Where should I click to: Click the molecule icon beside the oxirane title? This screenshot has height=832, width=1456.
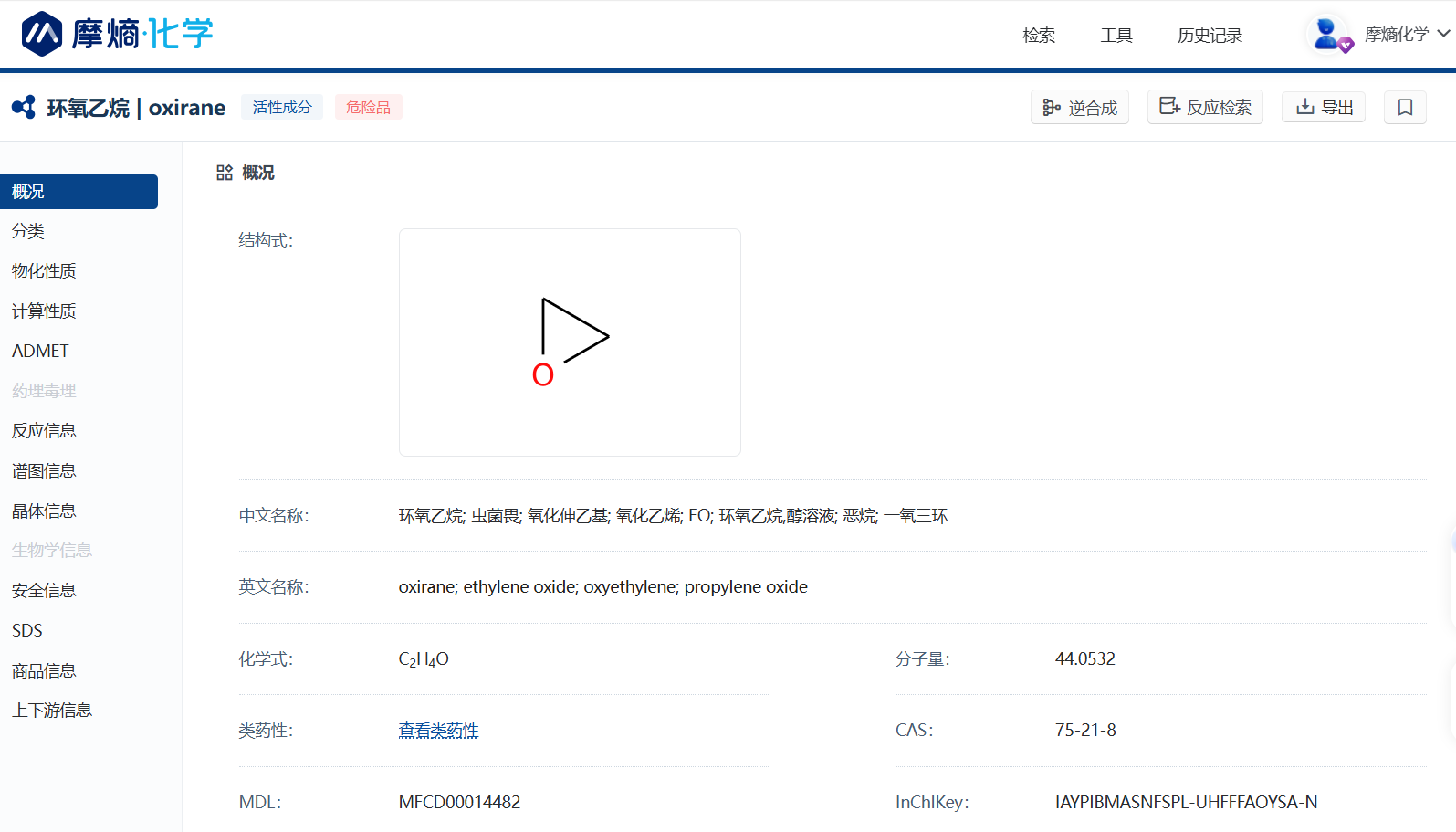[x=24, y=108]
